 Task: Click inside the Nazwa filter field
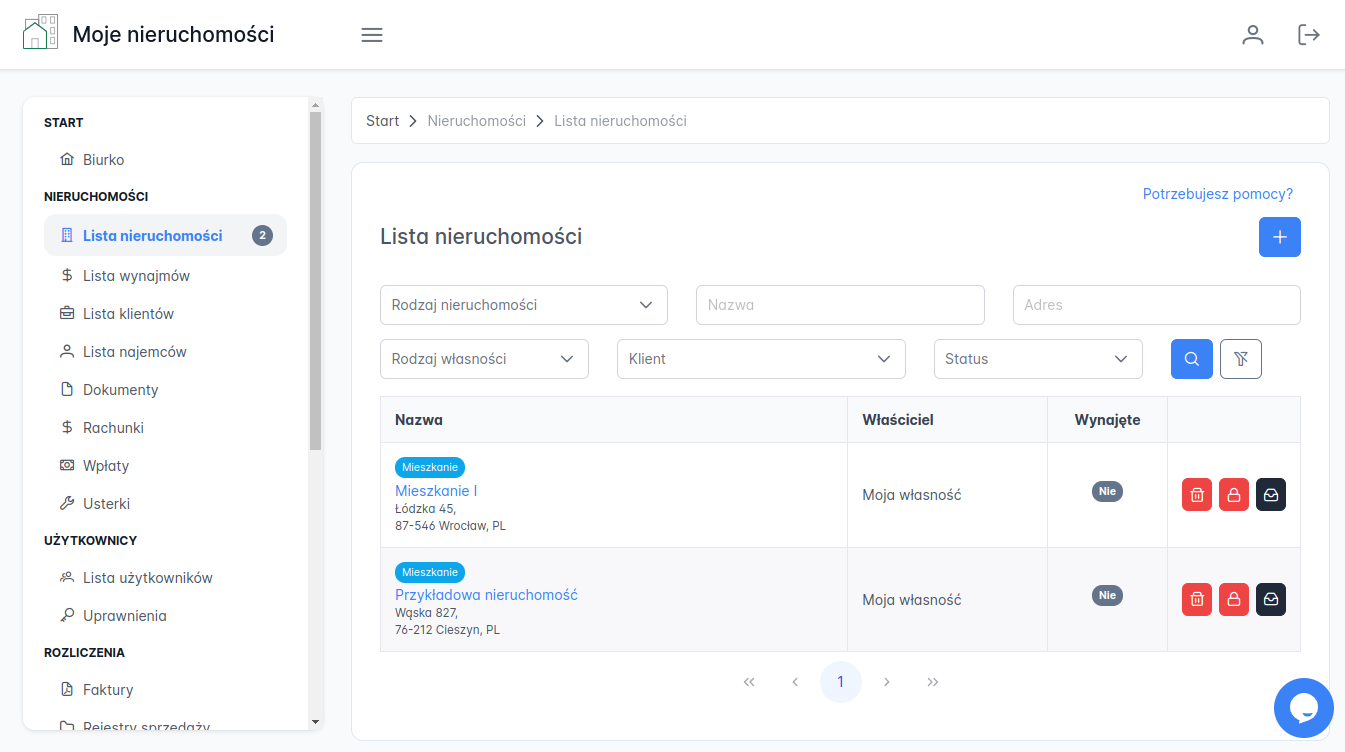pyautogui.click(x=839, y=304)
